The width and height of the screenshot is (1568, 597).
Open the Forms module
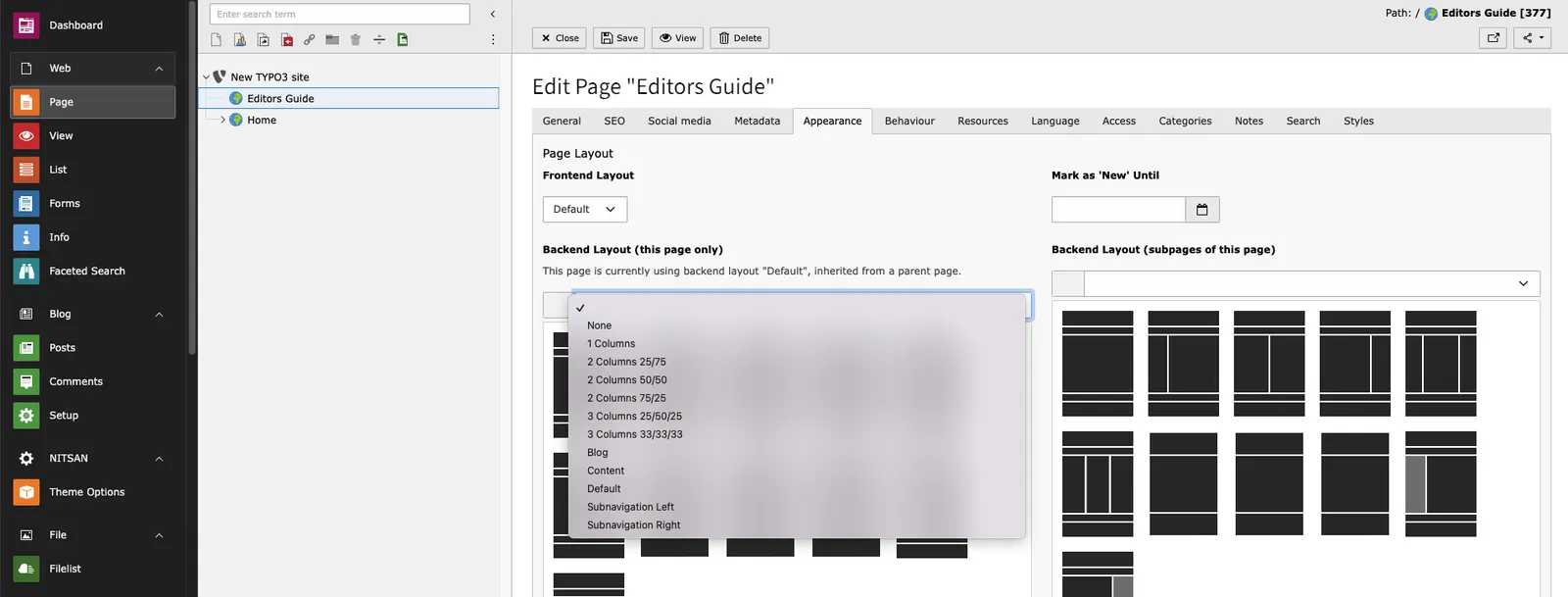[93, 204]
